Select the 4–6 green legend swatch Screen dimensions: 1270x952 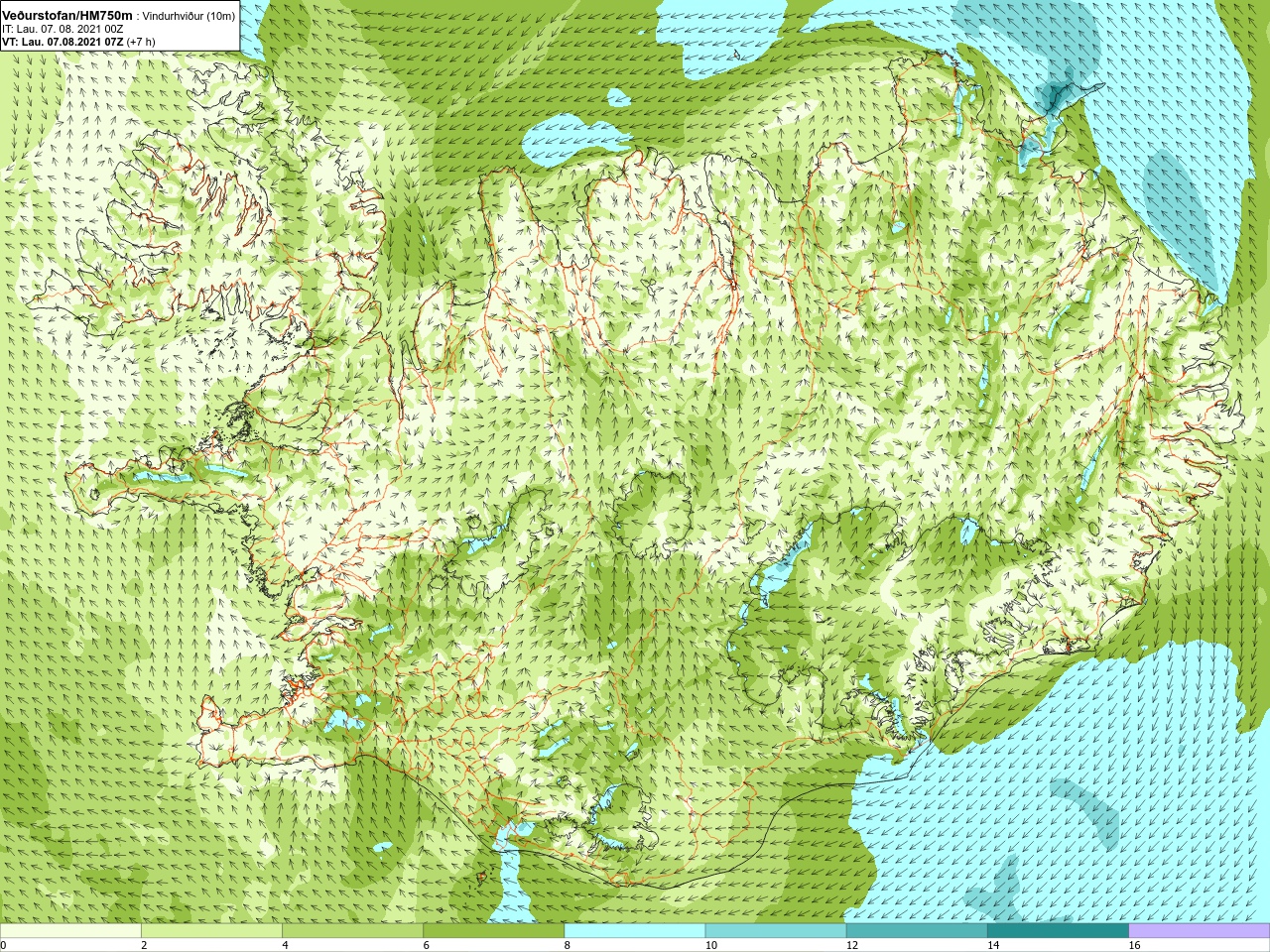pos(352,931)
